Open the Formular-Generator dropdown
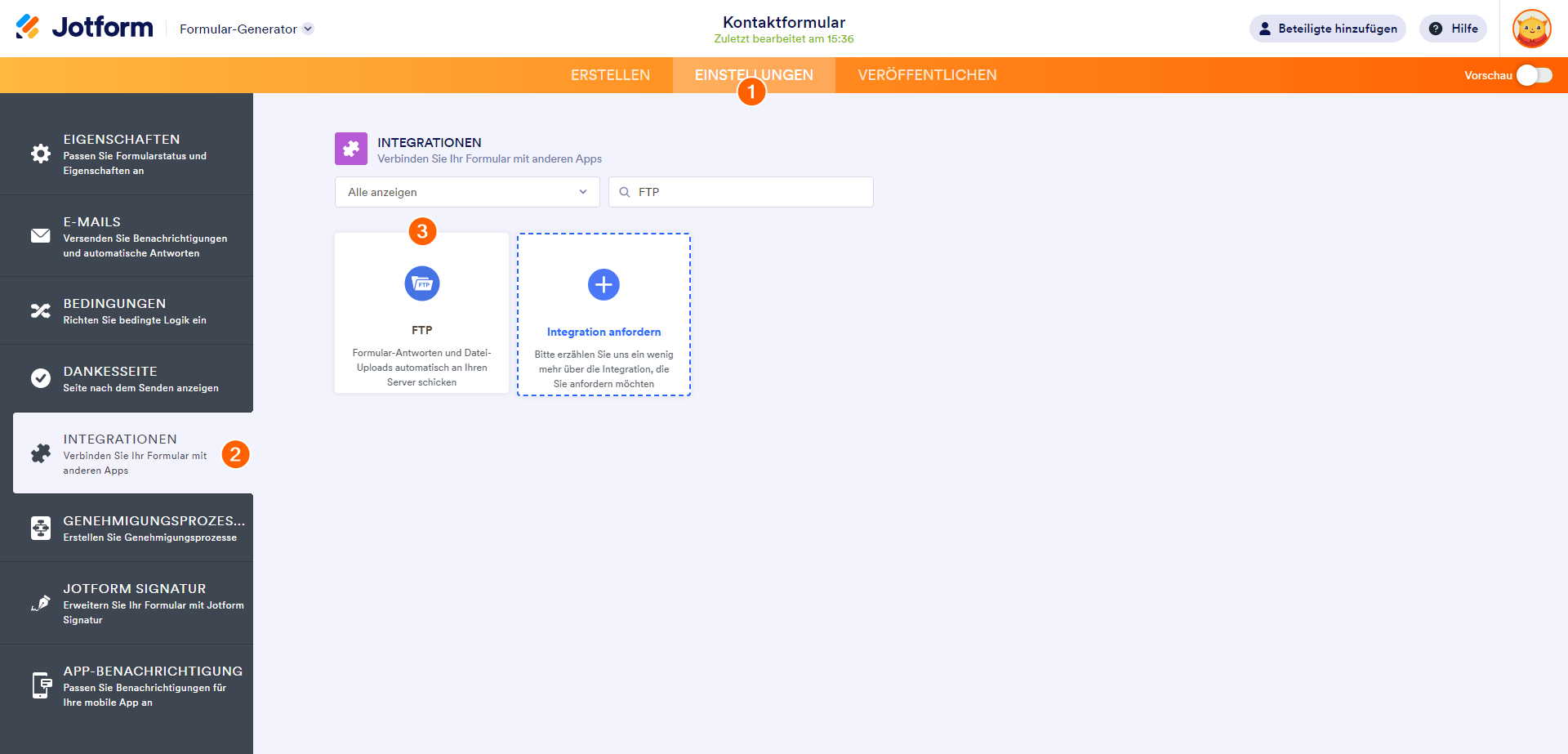 (x=246, y=29)
